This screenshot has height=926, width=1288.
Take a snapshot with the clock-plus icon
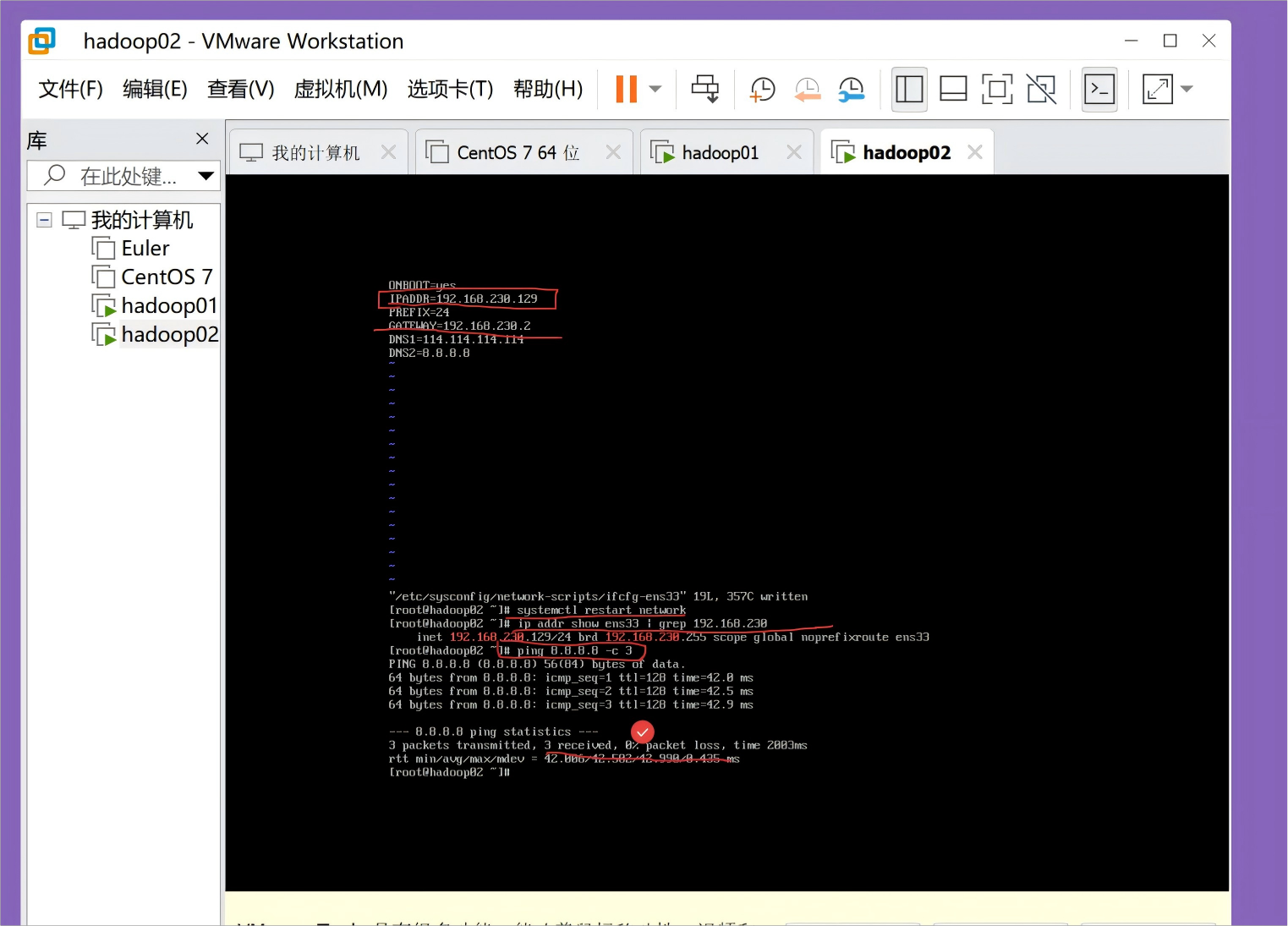tap(762, 89)
